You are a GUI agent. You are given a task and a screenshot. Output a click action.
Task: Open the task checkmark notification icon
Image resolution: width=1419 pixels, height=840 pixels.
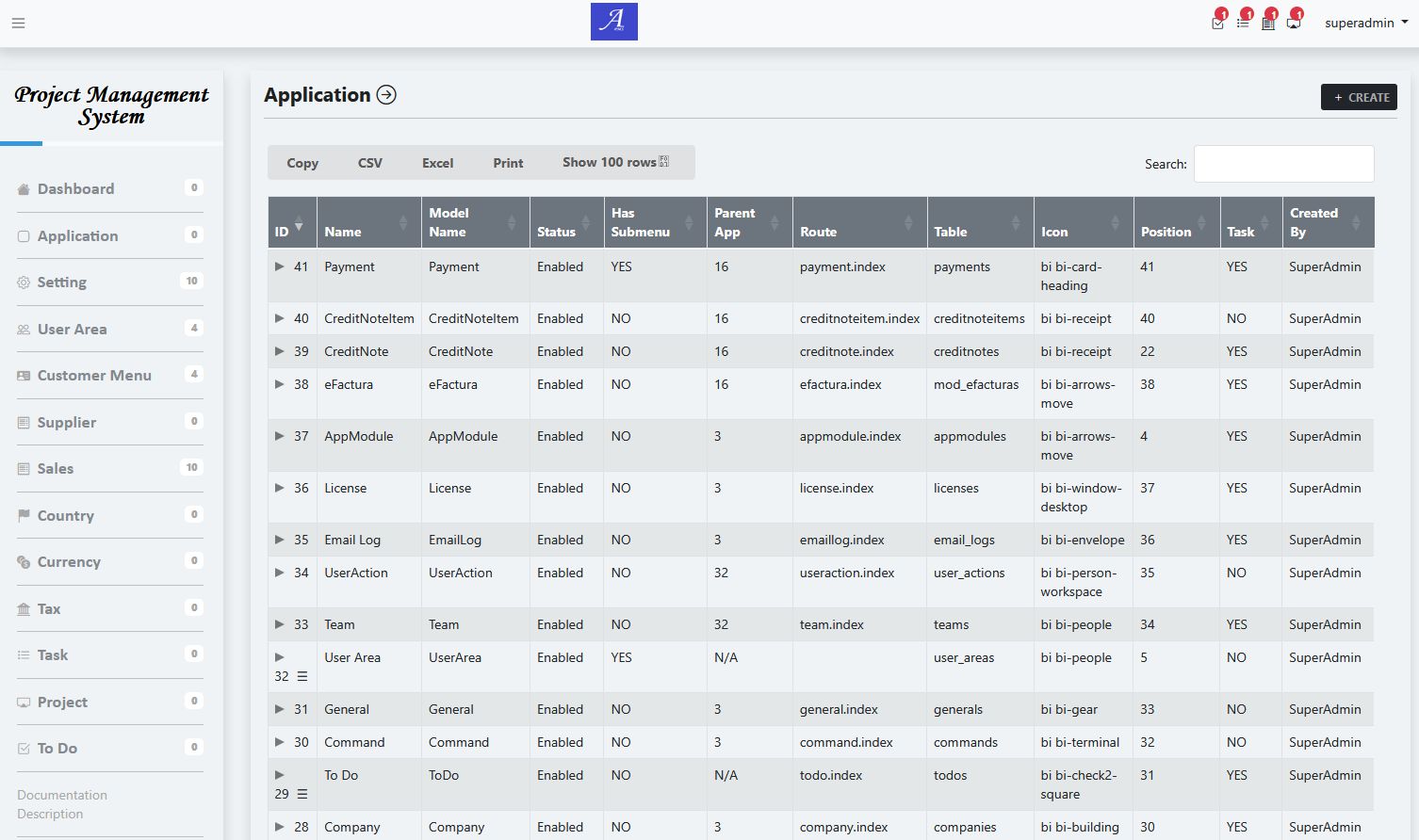[x=1218, y=23]
